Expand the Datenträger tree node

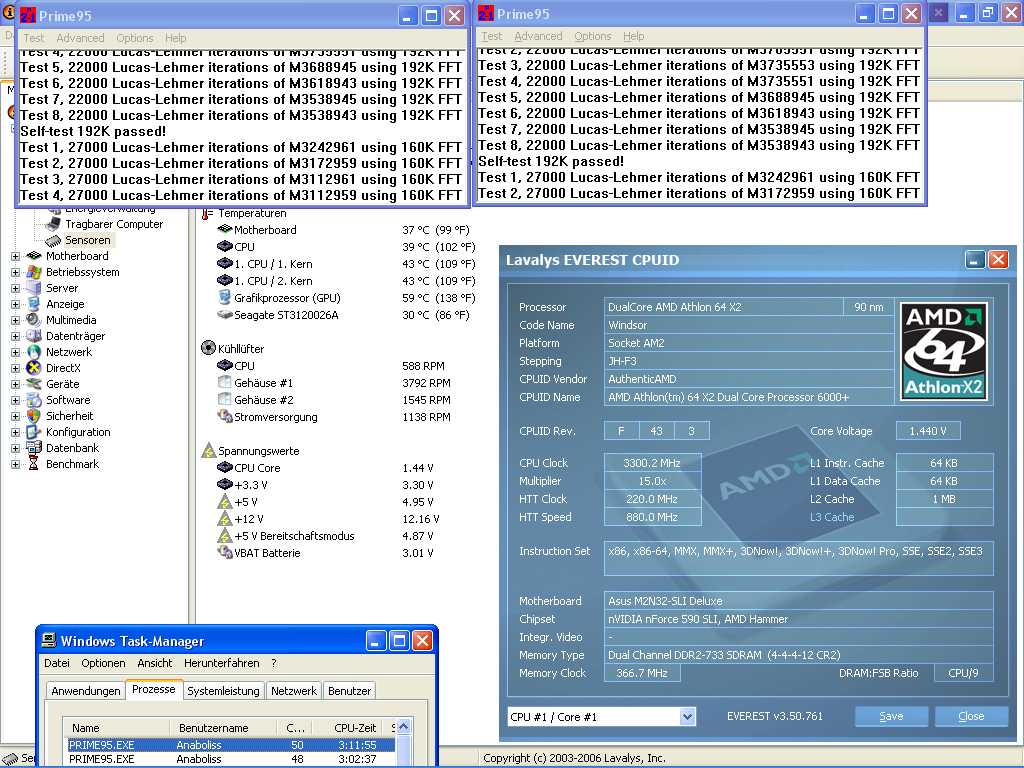pyautogui.click(x=16, y=336)
